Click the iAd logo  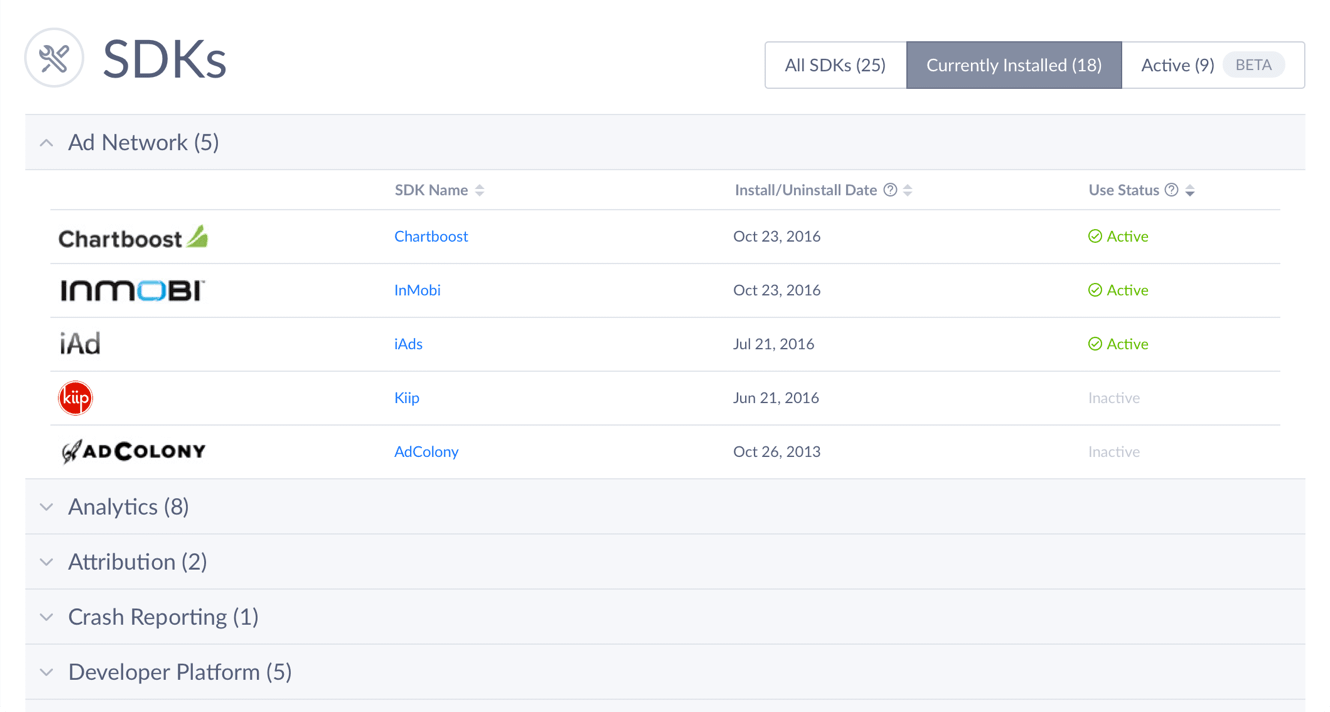80,344
